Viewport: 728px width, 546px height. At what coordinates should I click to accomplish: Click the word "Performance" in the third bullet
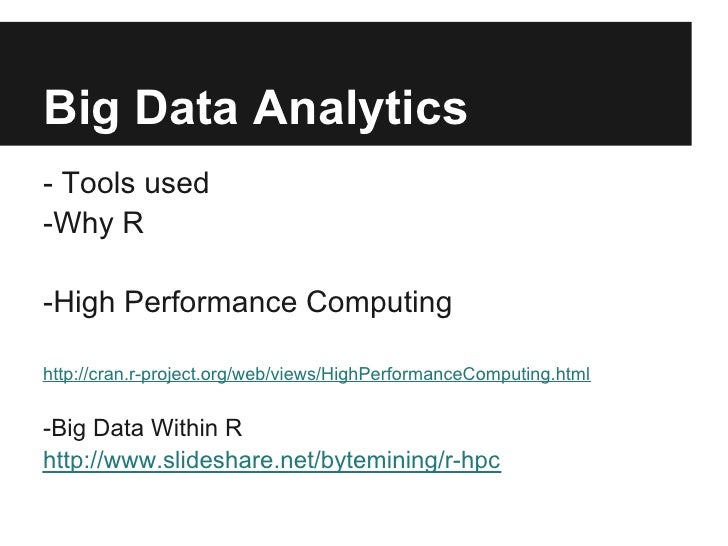point(211,302)
